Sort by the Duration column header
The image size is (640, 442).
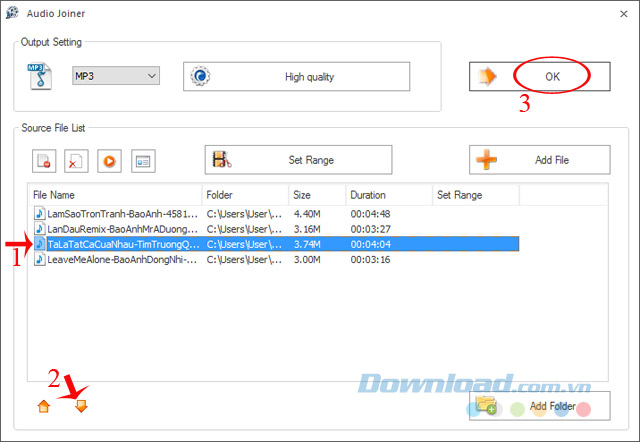[x=389, y=195]
